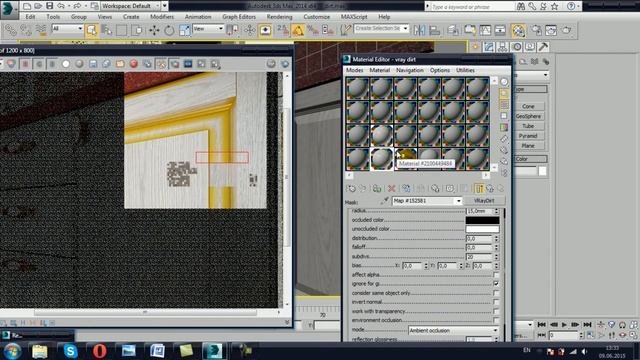This screenshot has width=640, height=360.
Task: Pick material from object with eyedropper
Action: click(384, 201)
